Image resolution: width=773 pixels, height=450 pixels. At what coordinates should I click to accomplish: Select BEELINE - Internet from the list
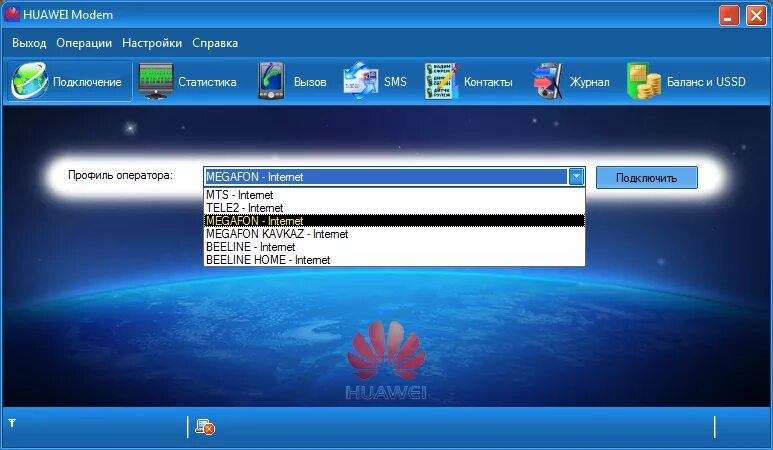coord(394,247)
